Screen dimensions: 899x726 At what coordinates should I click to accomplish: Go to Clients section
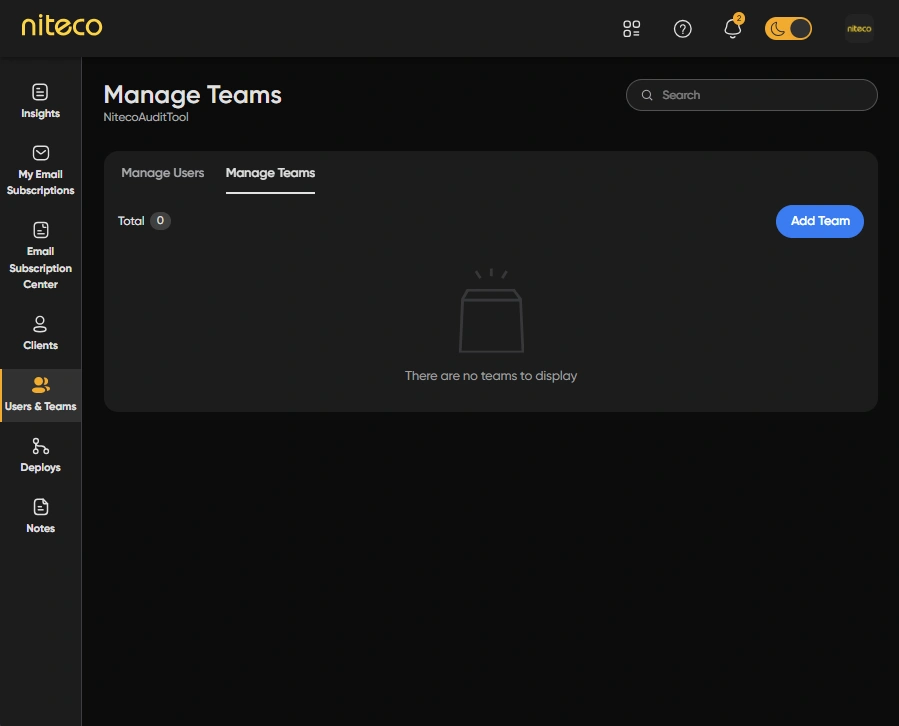coord(40,333)
